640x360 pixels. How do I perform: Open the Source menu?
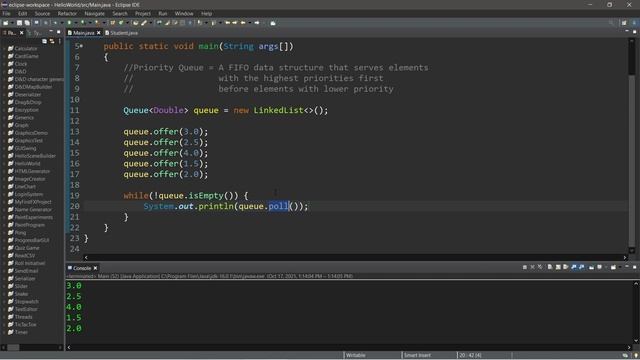(42, 13)
